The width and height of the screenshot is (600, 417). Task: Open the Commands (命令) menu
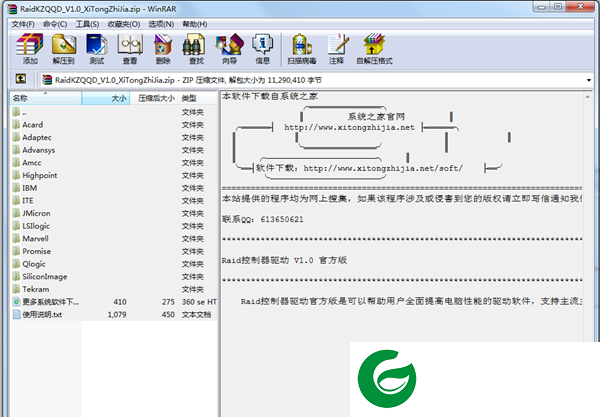pos(55,24)
